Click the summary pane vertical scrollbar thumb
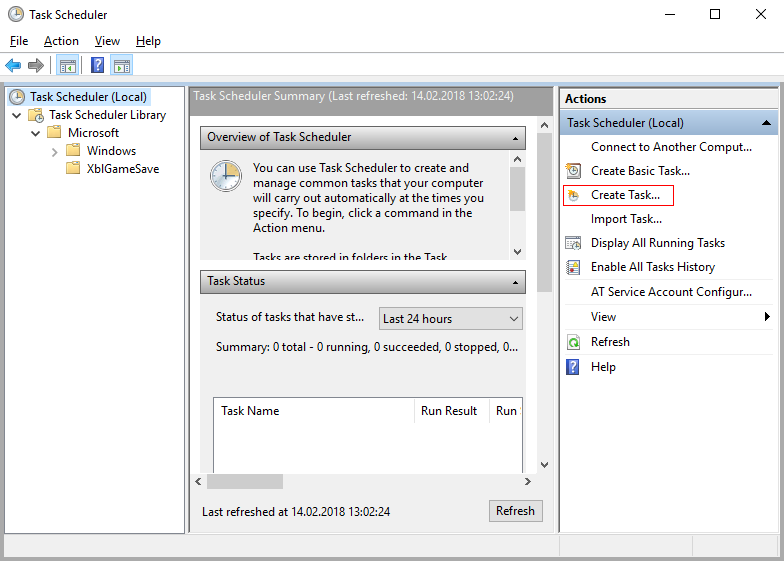784x561 pixels. point(544,212)
